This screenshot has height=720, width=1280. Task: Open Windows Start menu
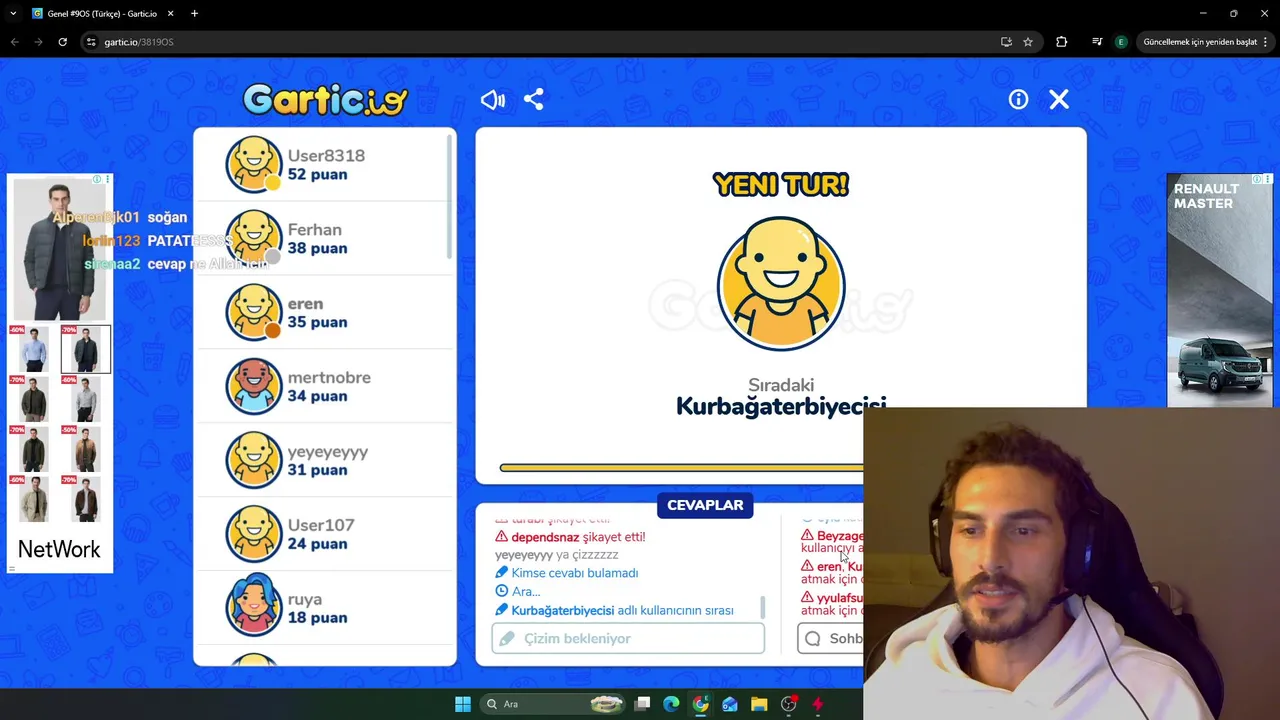click(x=462, y=704)
